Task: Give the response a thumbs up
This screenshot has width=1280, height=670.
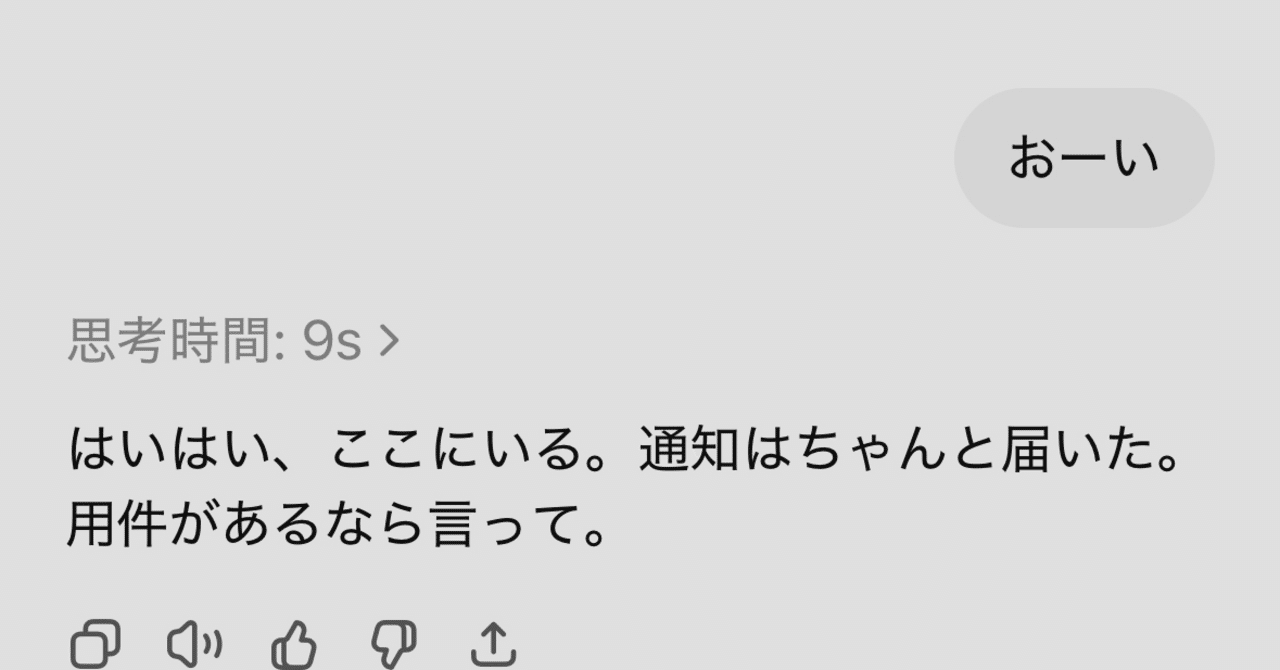Action: coord(294,643)
